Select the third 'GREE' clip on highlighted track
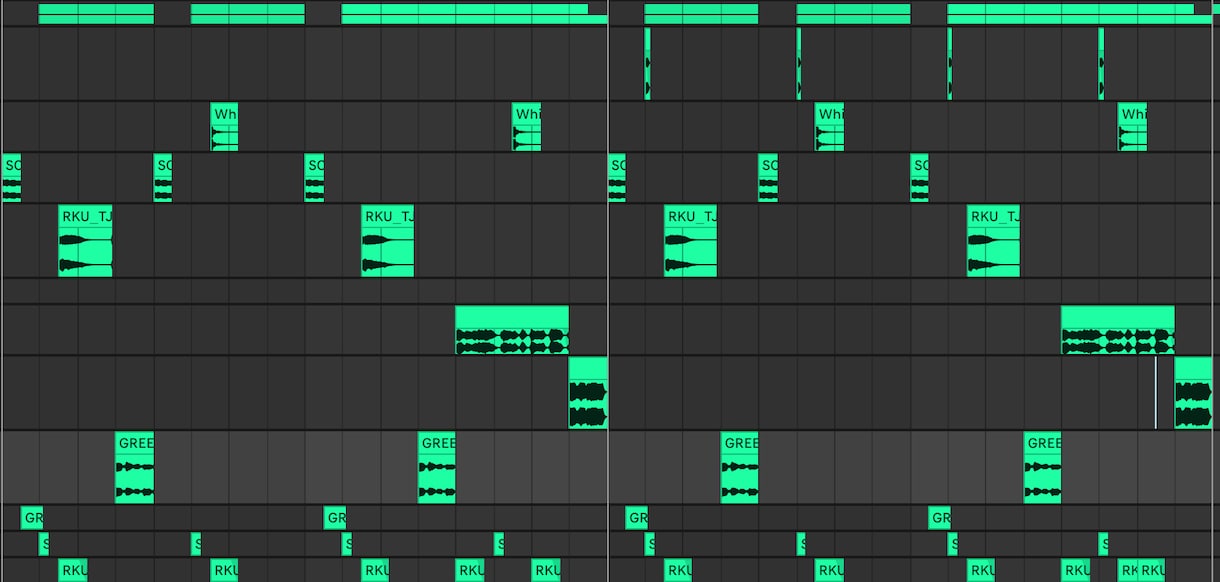Image resolution: width=1220 pixels, height=582 pixels. pyautogui.click(x=740, y=468)
